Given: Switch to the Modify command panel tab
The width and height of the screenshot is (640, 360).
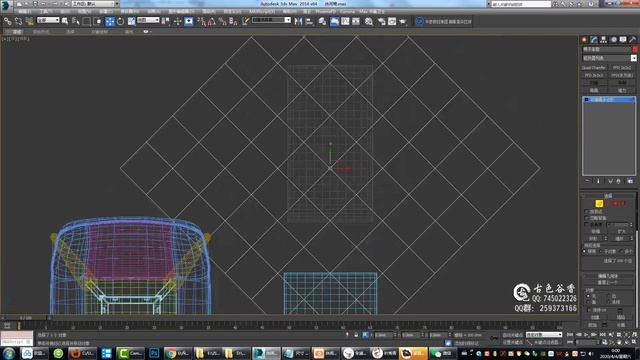Looking at the screenshot, I should click(594, 40).
